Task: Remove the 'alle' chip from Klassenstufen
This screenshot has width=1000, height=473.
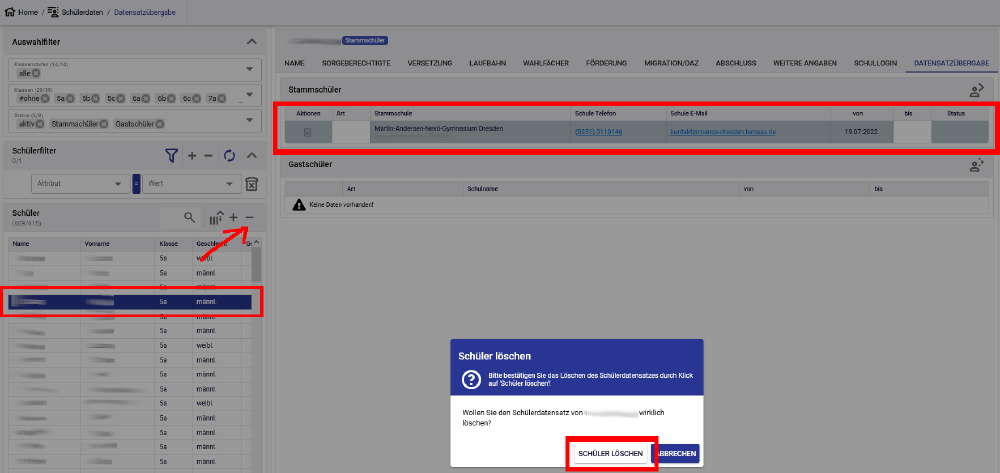Action: click(x=36, y=73)
